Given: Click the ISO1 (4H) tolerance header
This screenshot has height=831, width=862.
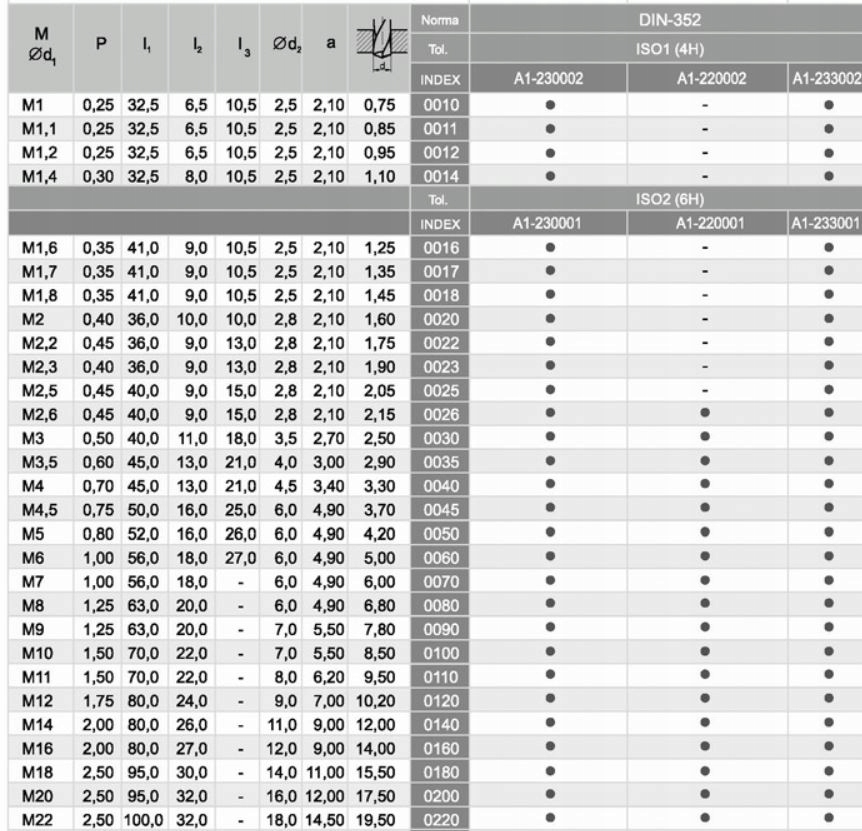Looking at the screenshot, I should point(669,49).
